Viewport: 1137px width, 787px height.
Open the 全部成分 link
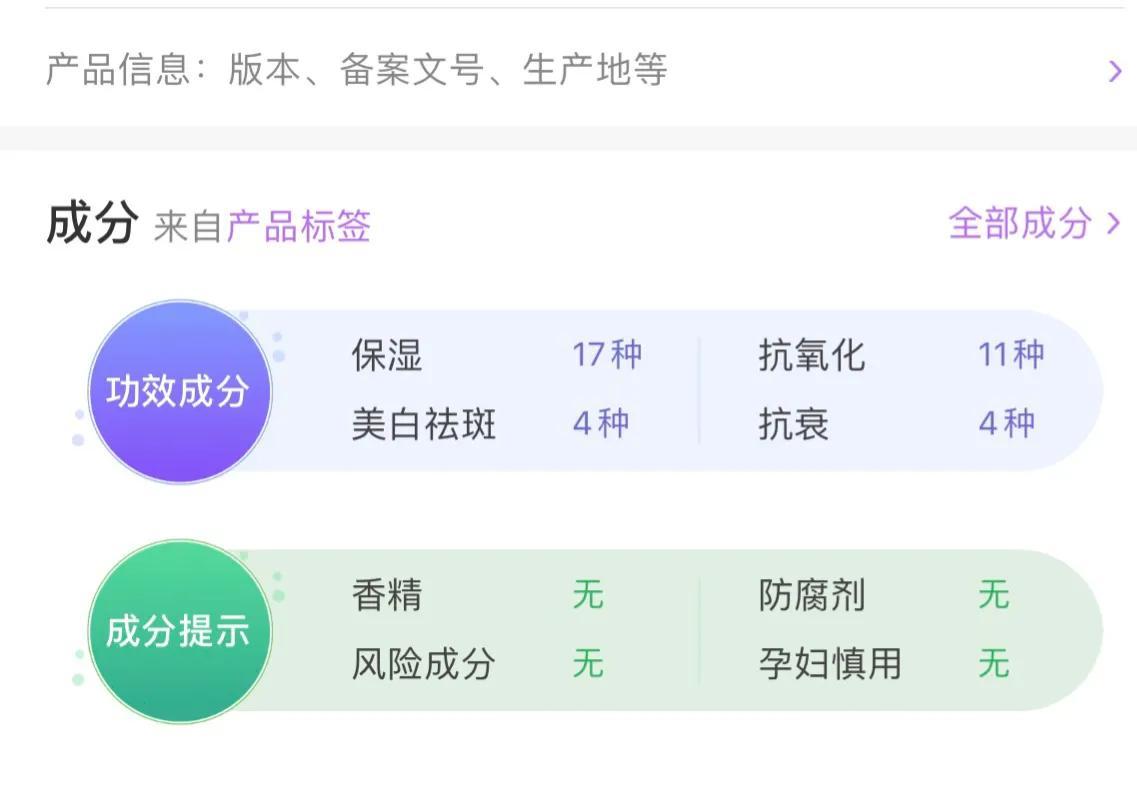click(1020, 223)
